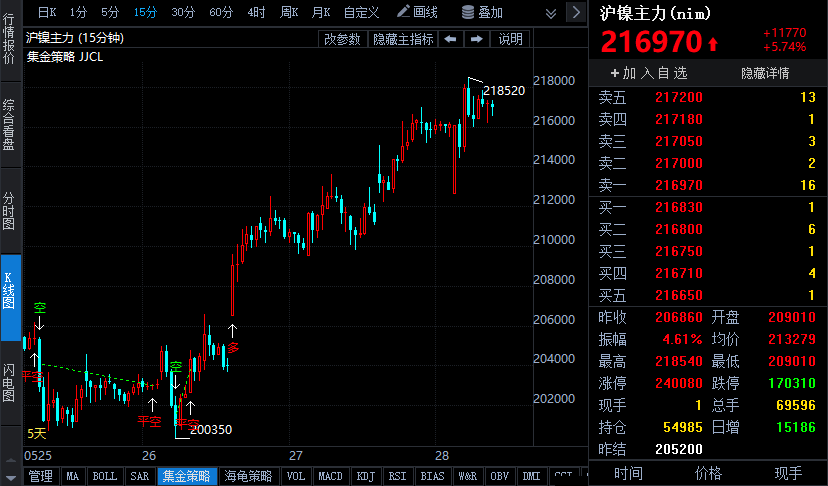Select the W&R indicator tab
This screenshot has width=828, height=486.
click(467, 476)
